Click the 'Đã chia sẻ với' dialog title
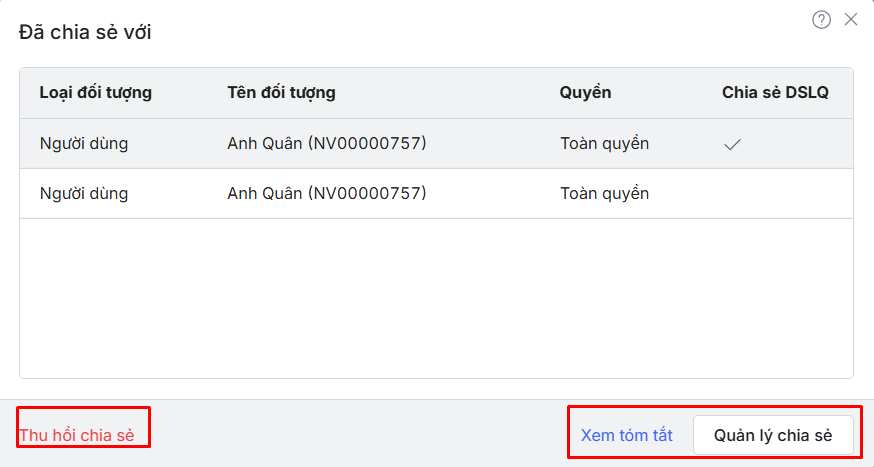This screenshot has height=467, width=874. (x=85, y=32)
